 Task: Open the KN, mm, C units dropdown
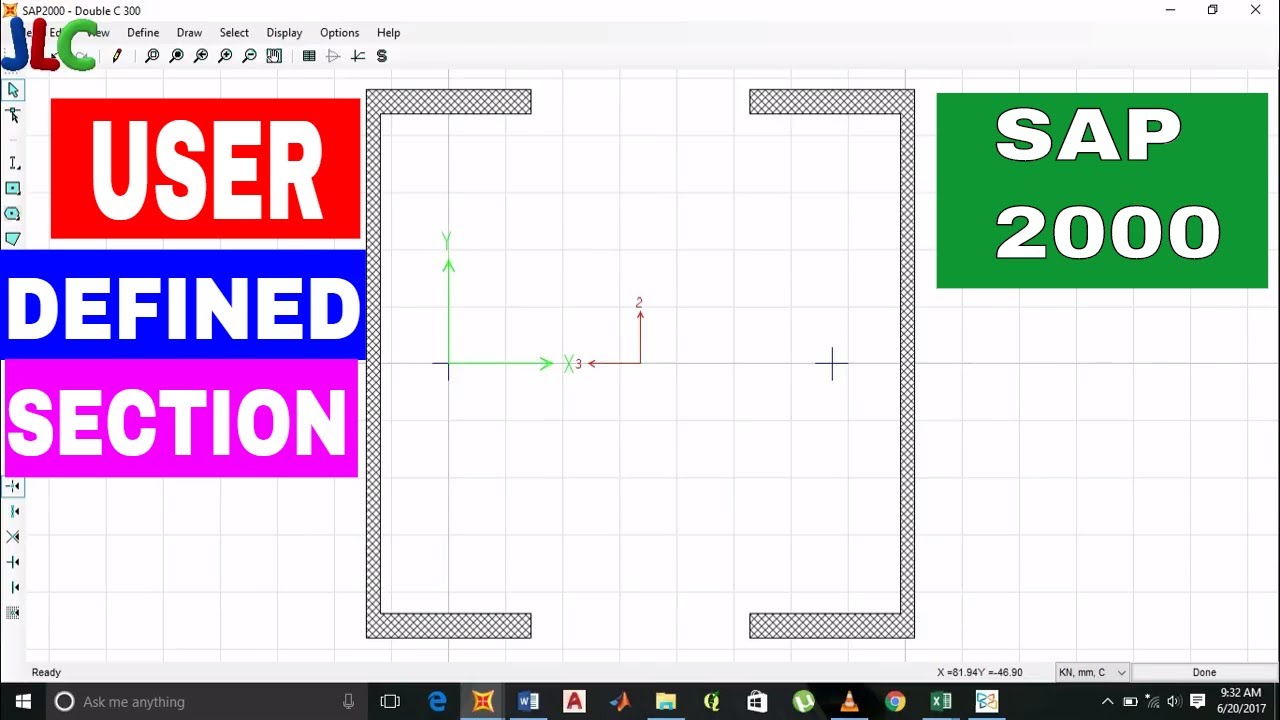tap(1092, 673)
